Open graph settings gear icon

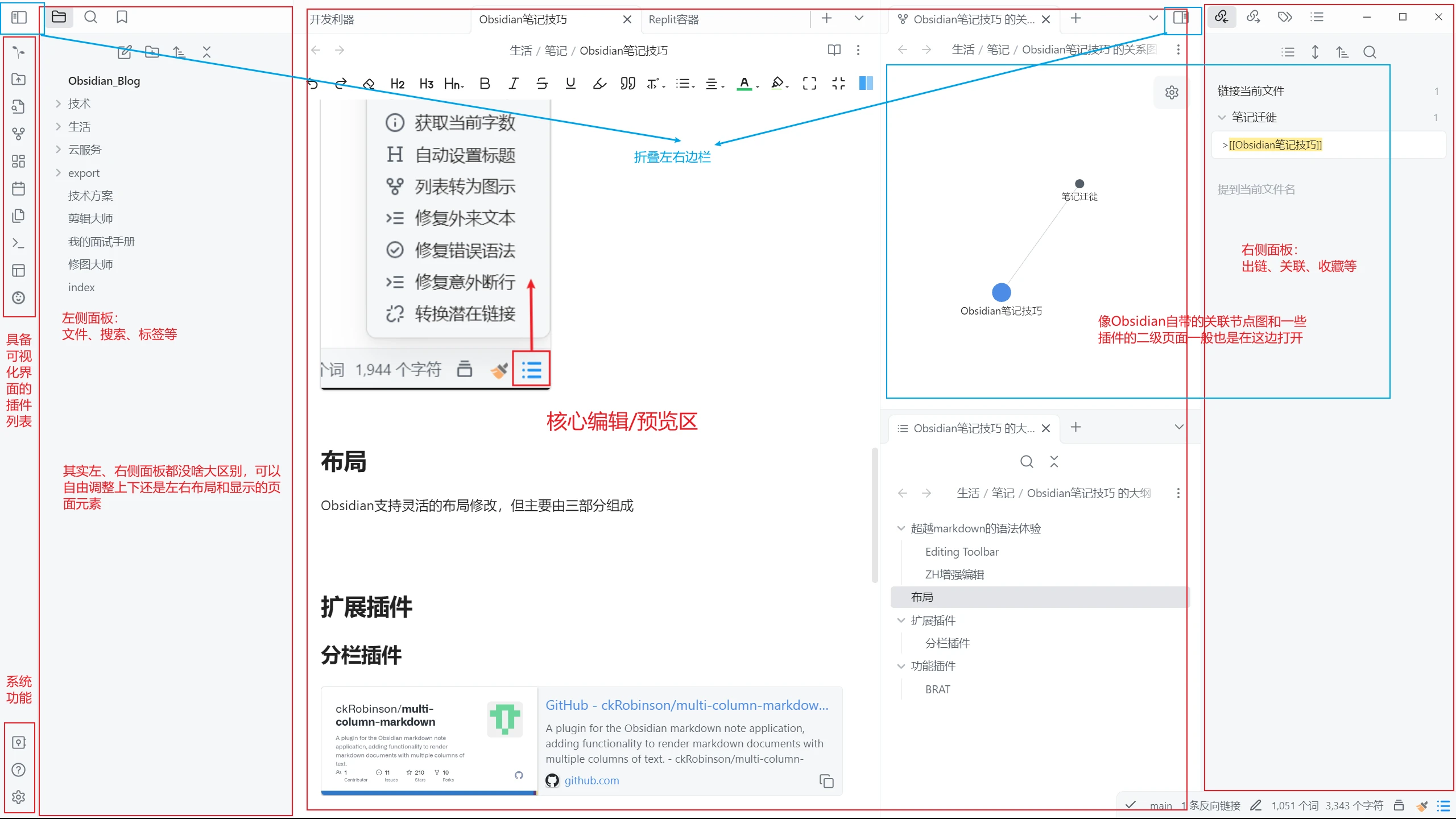pos(1172,92)
